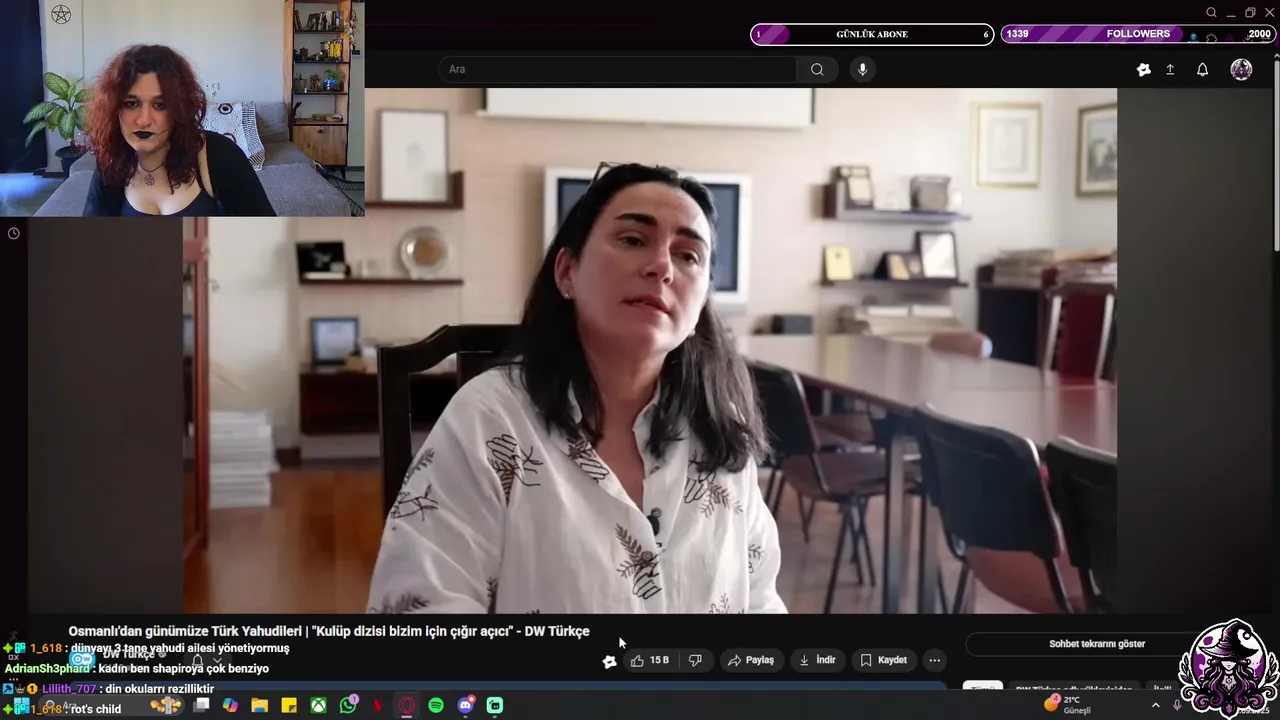Image resolution: width=1280 pixels, height=720 pixels.
Task: Open YouTube notifications bell
Action: coord(1202,69)
